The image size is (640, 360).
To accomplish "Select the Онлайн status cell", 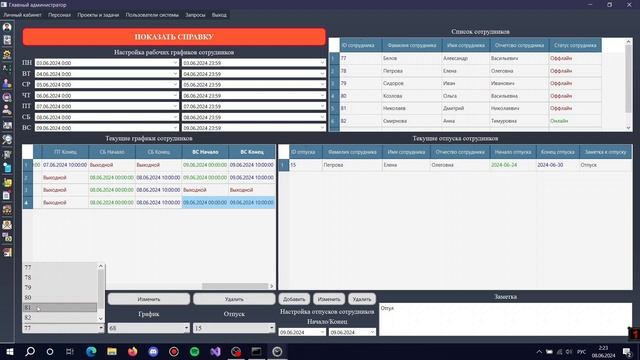I will (x=575, y=121).
